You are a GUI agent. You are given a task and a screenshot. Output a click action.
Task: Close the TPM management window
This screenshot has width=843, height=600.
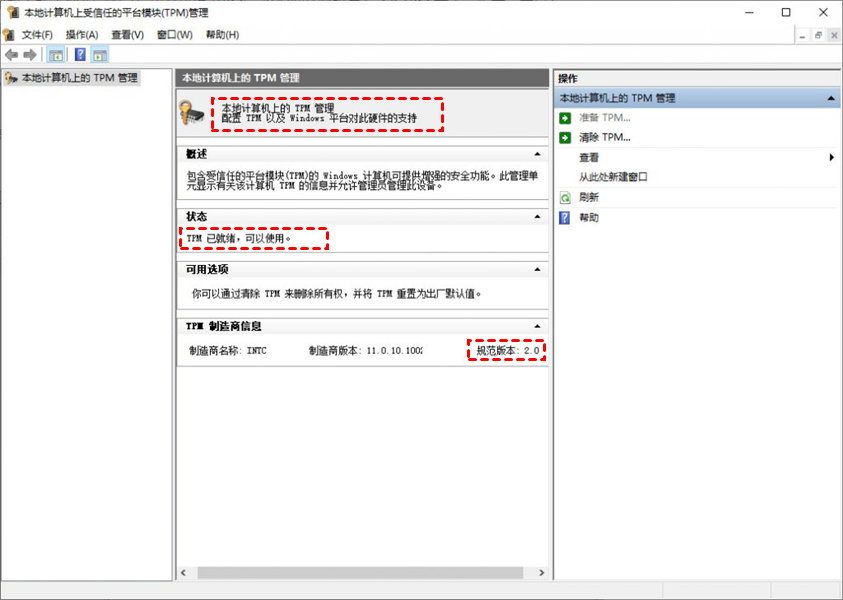823,12
